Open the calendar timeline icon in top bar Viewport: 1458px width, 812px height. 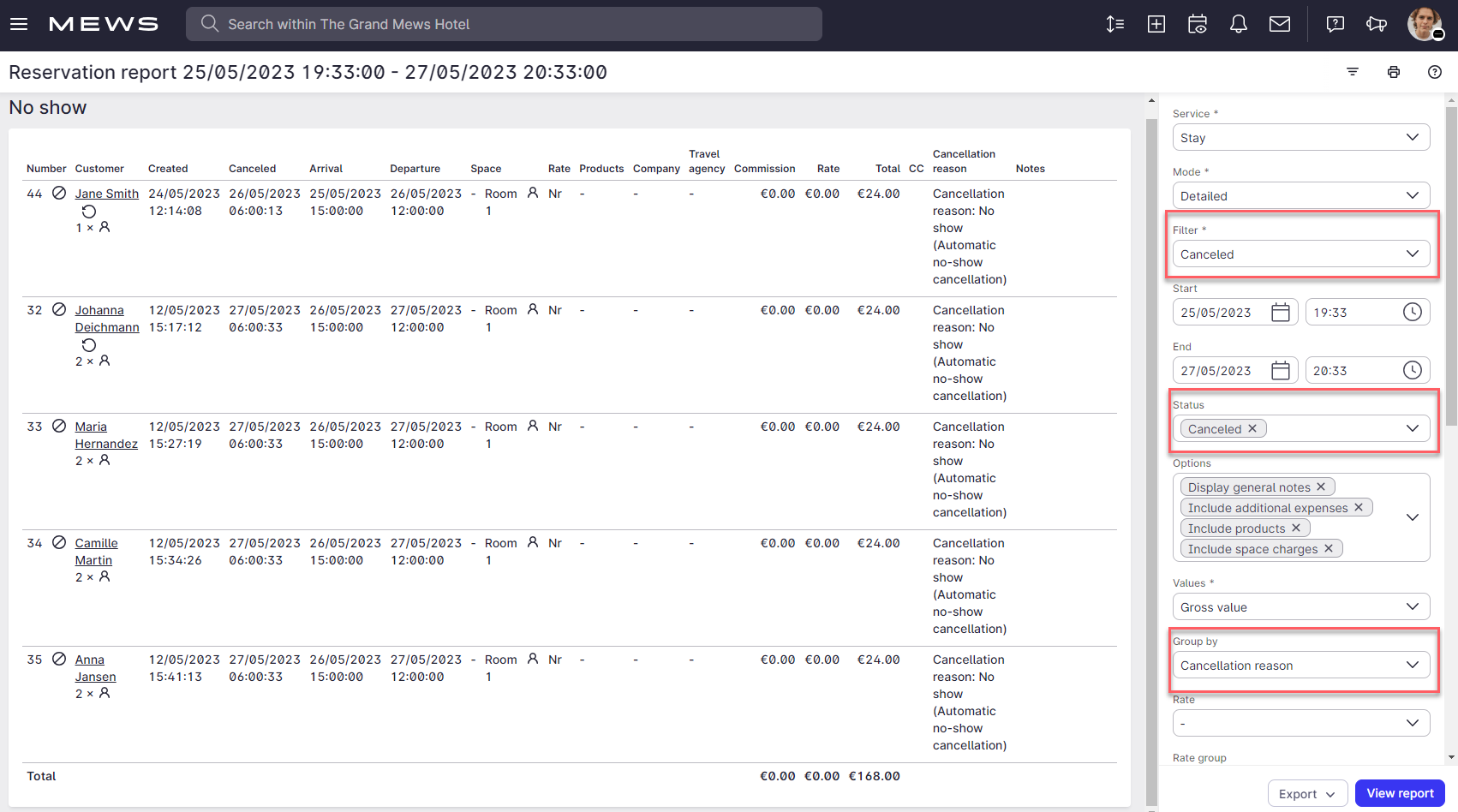1198,24
